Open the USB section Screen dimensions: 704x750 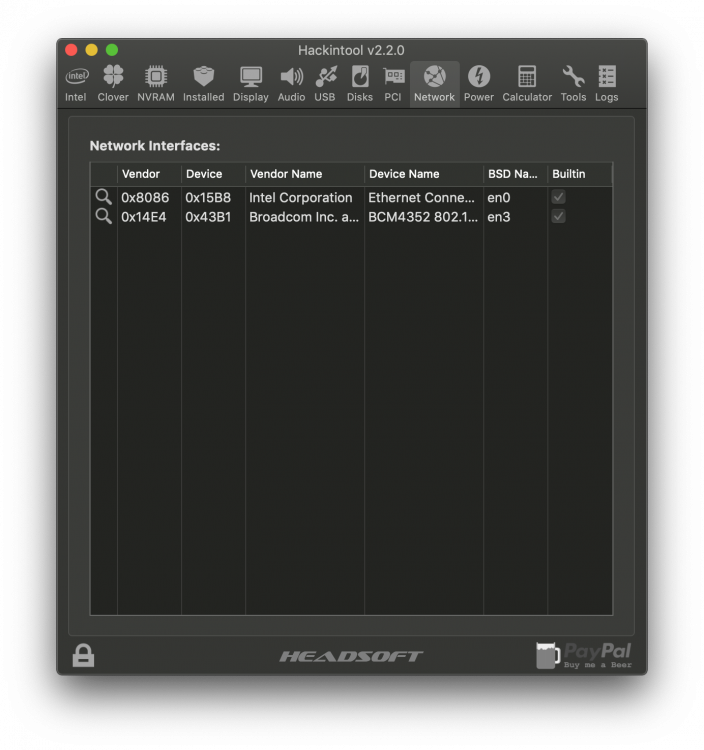325,84
